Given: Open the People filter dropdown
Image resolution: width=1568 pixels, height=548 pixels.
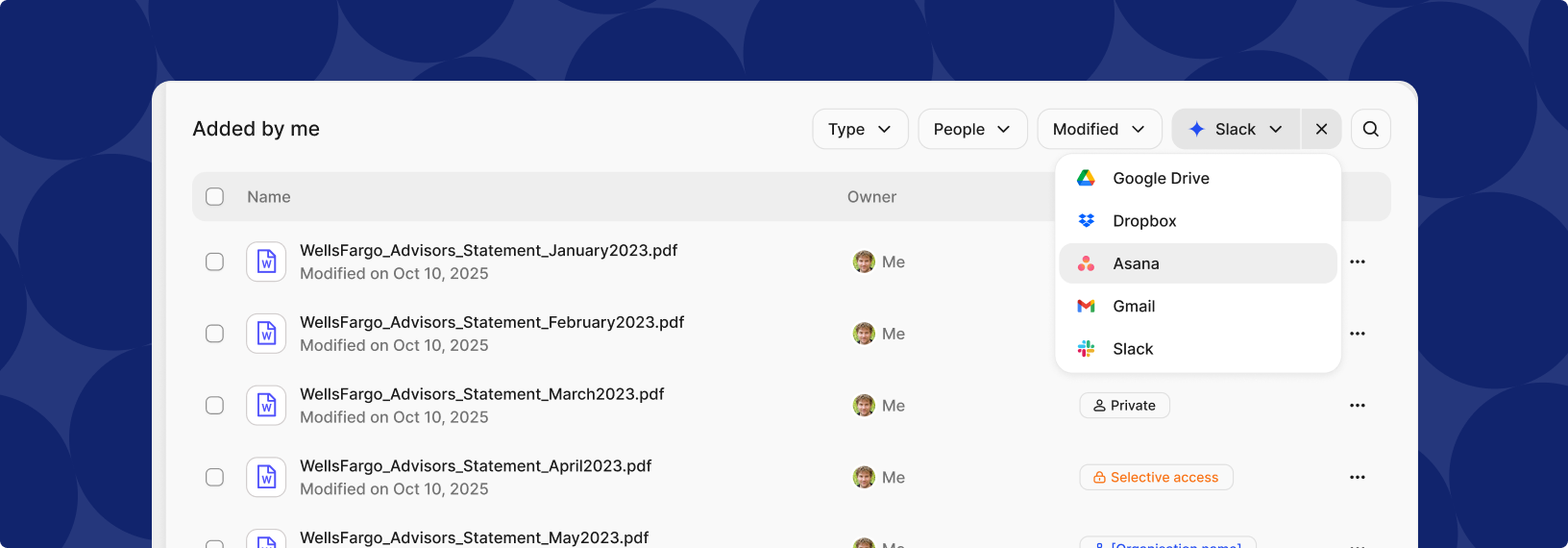Looking at the screenshot, I should (x=971, y=129).
